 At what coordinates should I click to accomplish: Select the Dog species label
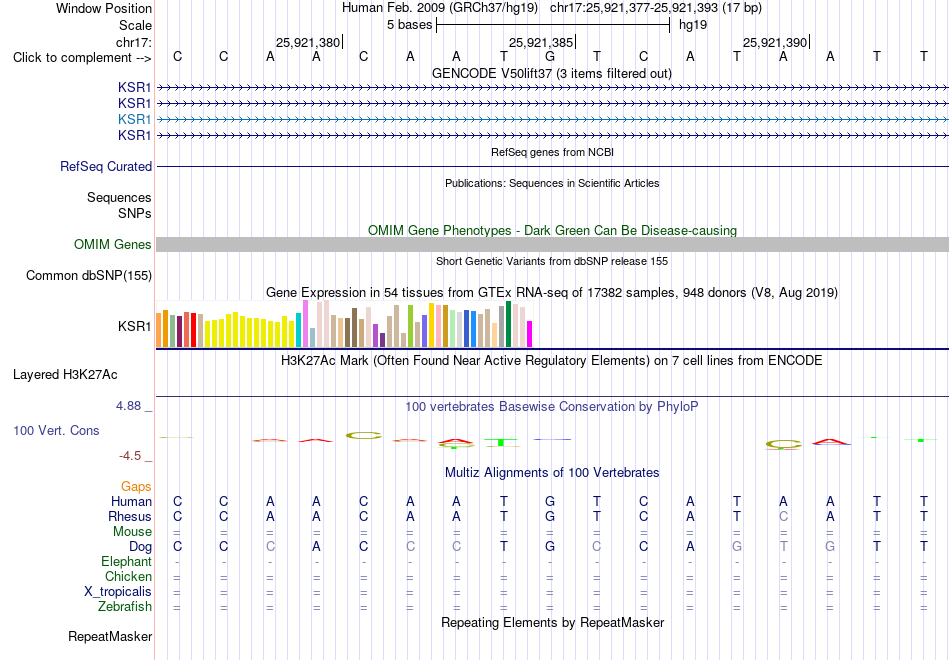[140, 547]
